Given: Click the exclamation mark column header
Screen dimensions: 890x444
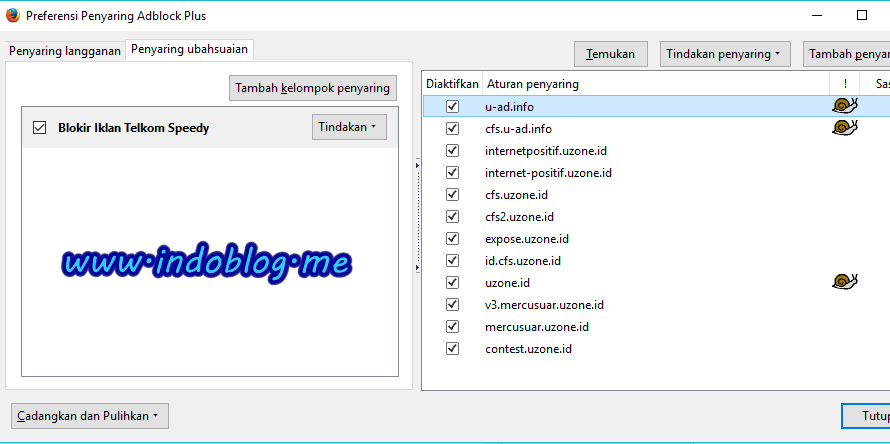Looking at the screenshot, I should [845, 84].
